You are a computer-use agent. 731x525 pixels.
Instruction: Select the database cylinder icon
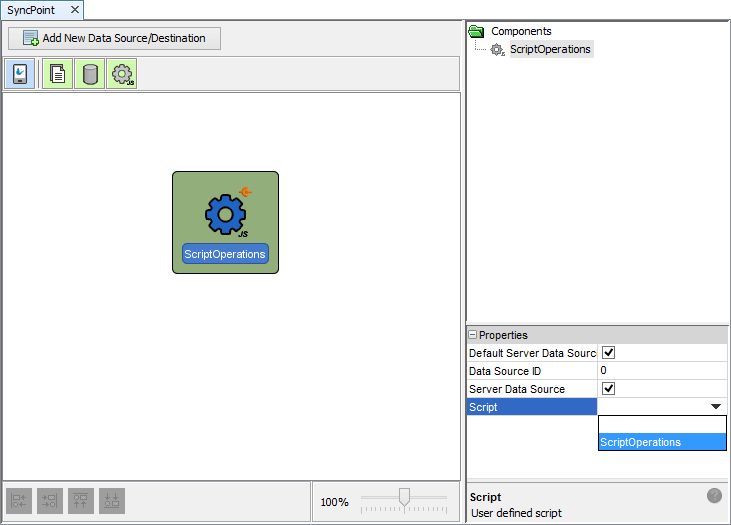[90, 74]
